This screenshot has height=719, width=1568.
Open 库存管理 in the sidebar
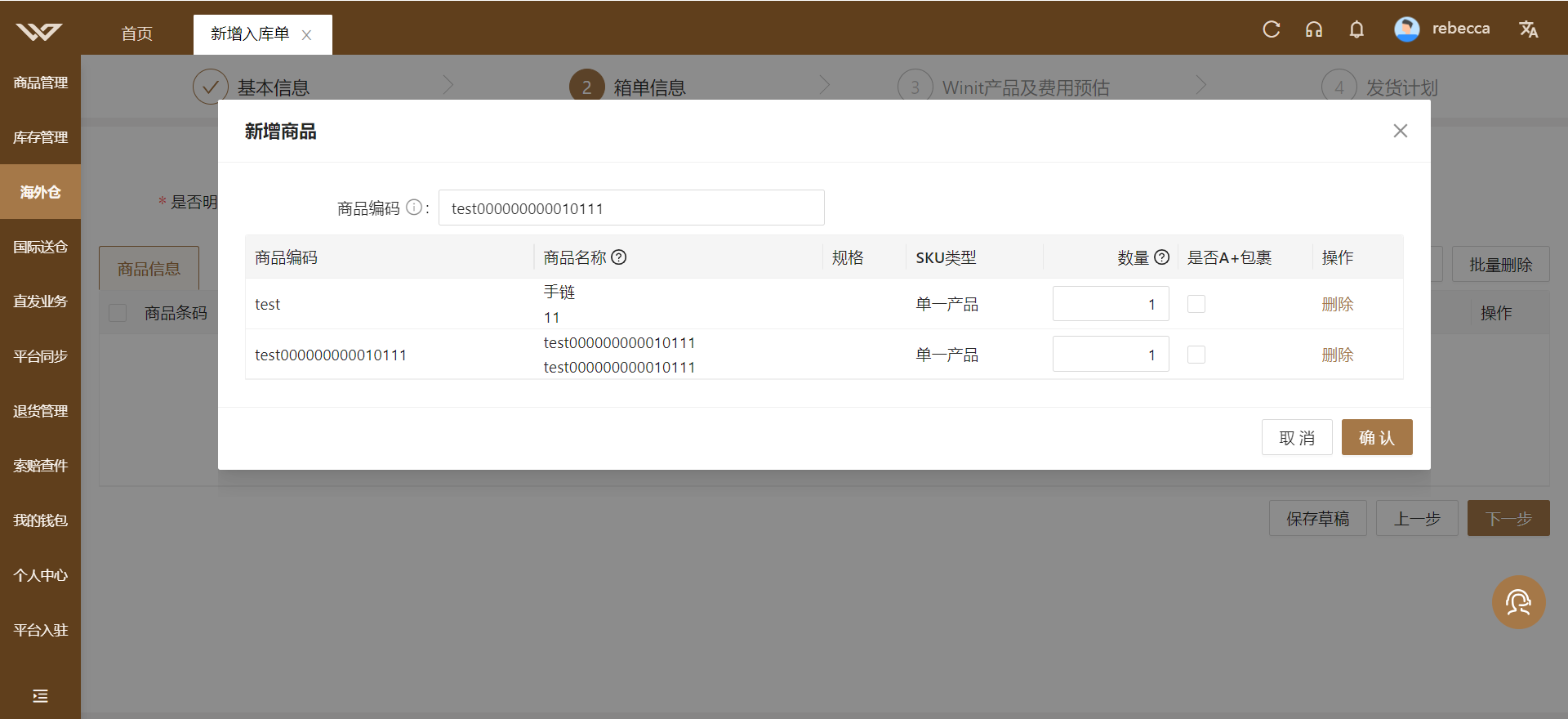click(40, 137)
